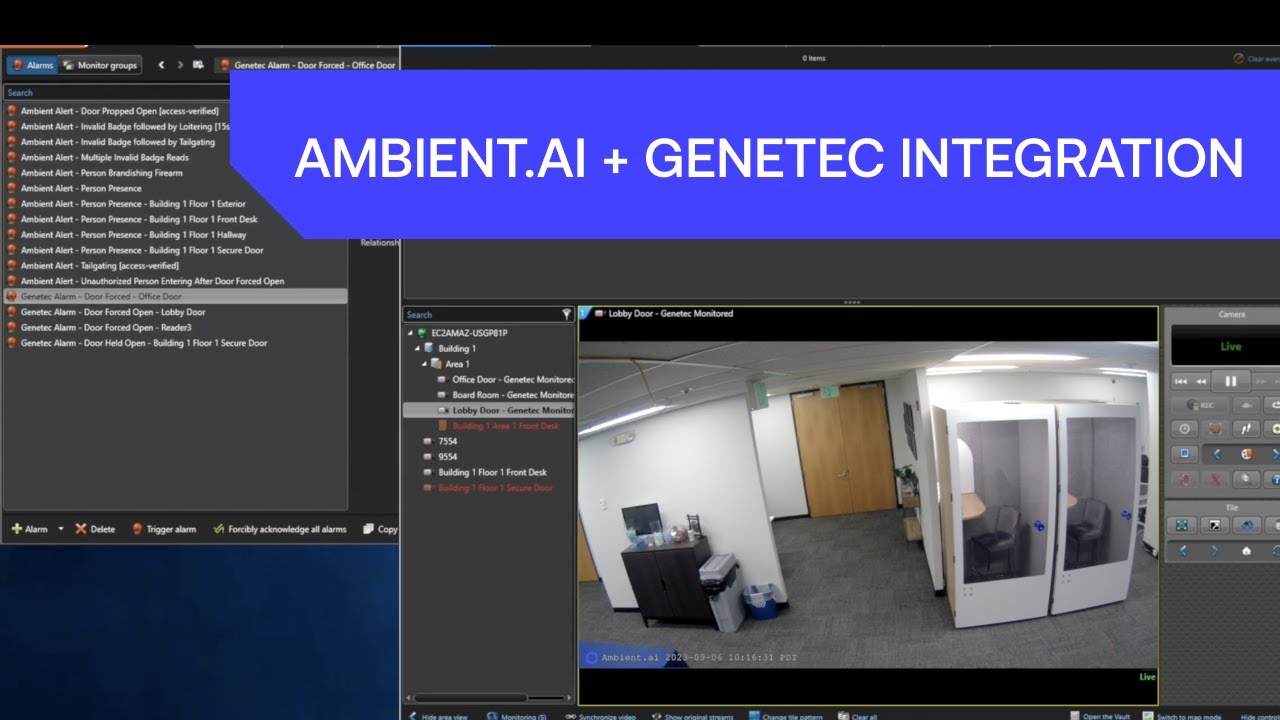Collapse the Building 1 tree node
This screenshot has height=720, width=1280.
click(x=418, y=349)
